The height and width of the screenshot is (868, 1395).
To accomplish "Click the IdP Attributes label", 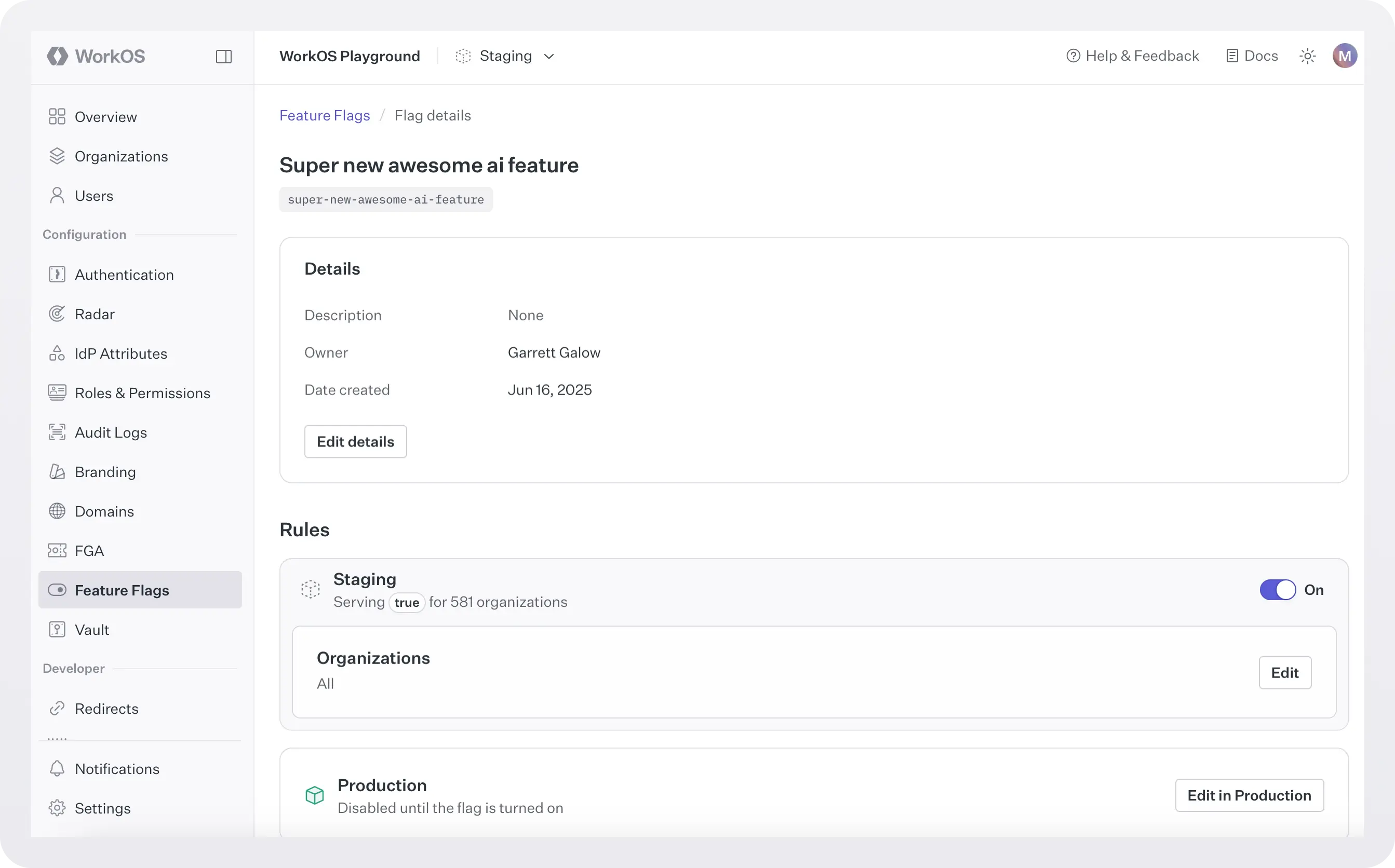I will click(x=121, y=354).
